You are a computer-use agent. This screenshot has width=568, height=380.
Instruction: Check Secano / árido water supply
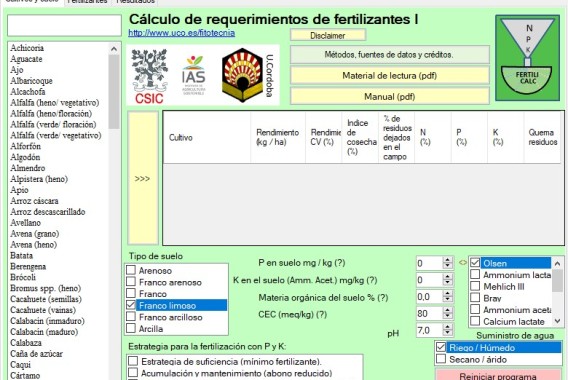click(441, 359)
